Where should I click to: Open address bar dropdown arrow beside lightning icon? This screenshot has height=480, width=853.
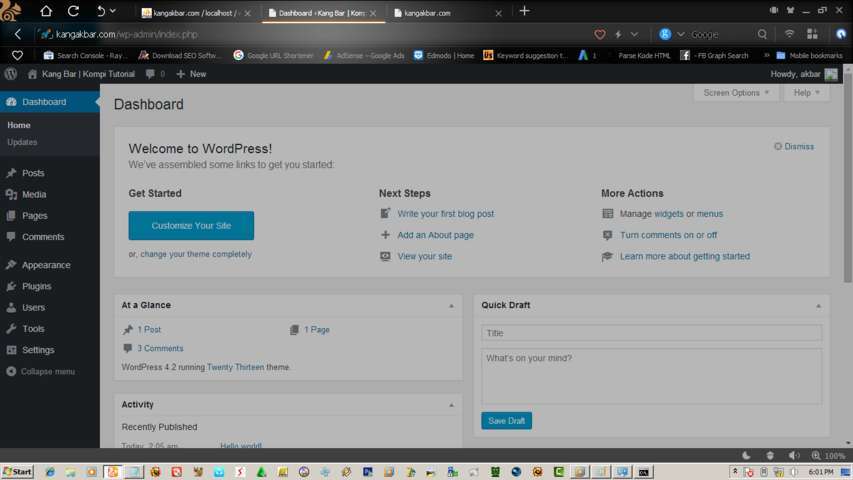[x=634, y=34]
